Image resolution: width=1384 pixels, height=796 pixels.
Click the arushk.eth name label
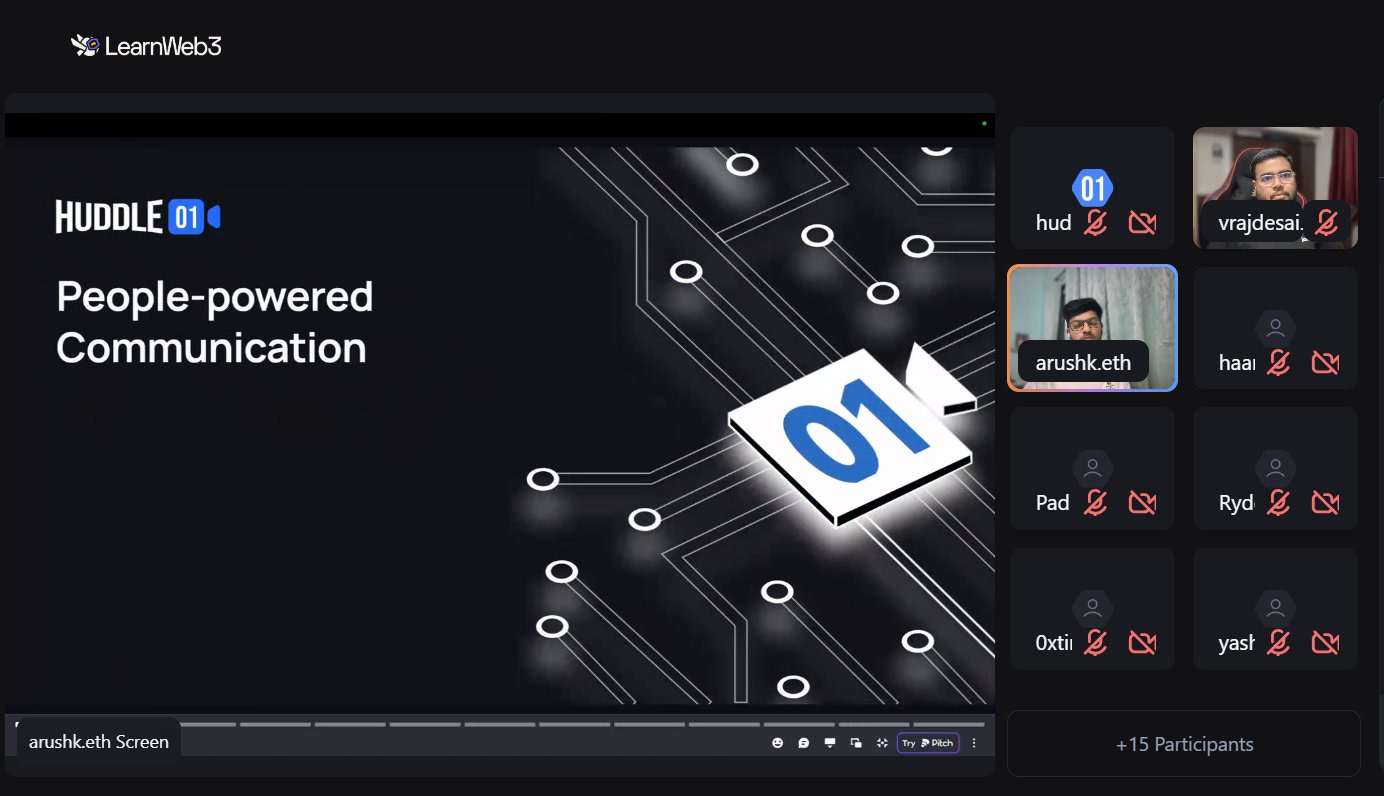point(1083,362)
